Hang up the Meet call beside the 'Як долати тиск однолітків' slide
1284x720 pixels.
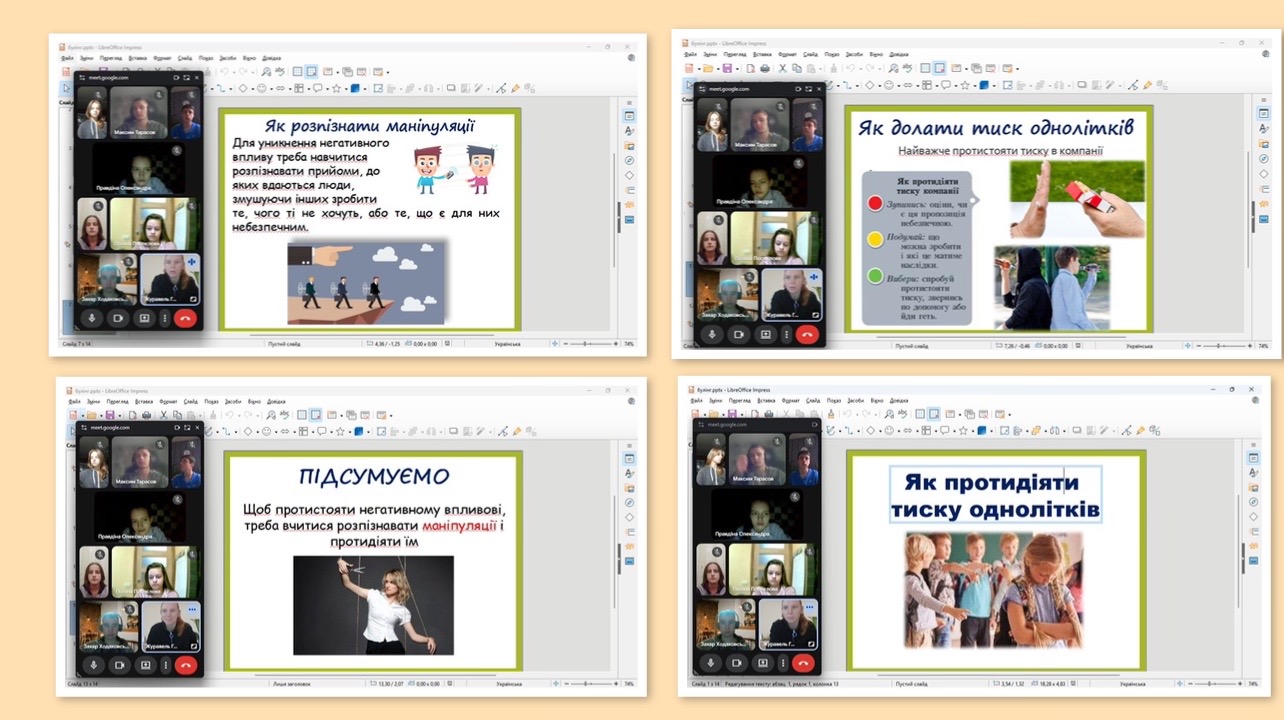807,334
